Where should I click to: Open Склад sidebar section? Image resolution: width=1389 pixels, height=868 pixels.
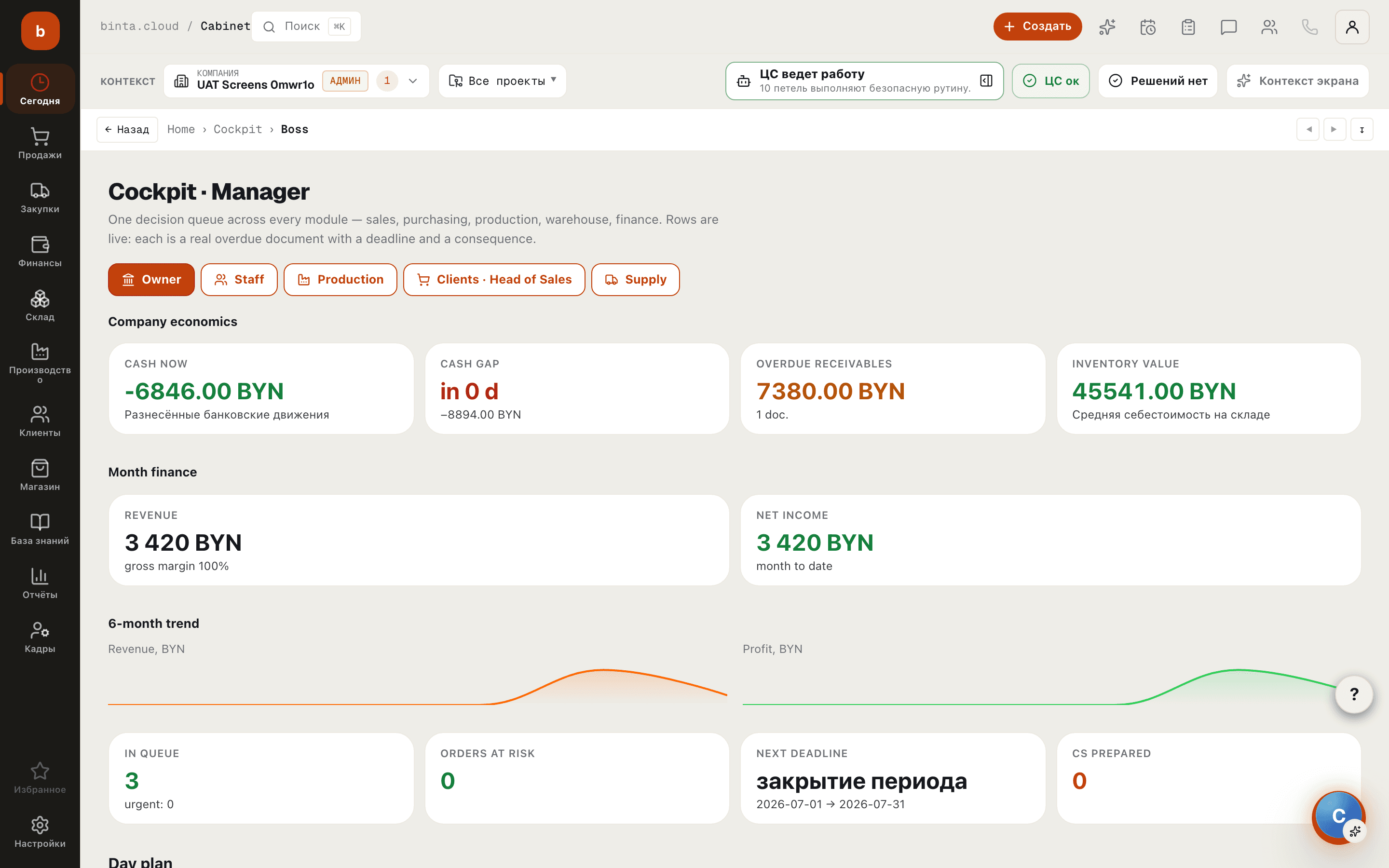[x=40, y=305]
